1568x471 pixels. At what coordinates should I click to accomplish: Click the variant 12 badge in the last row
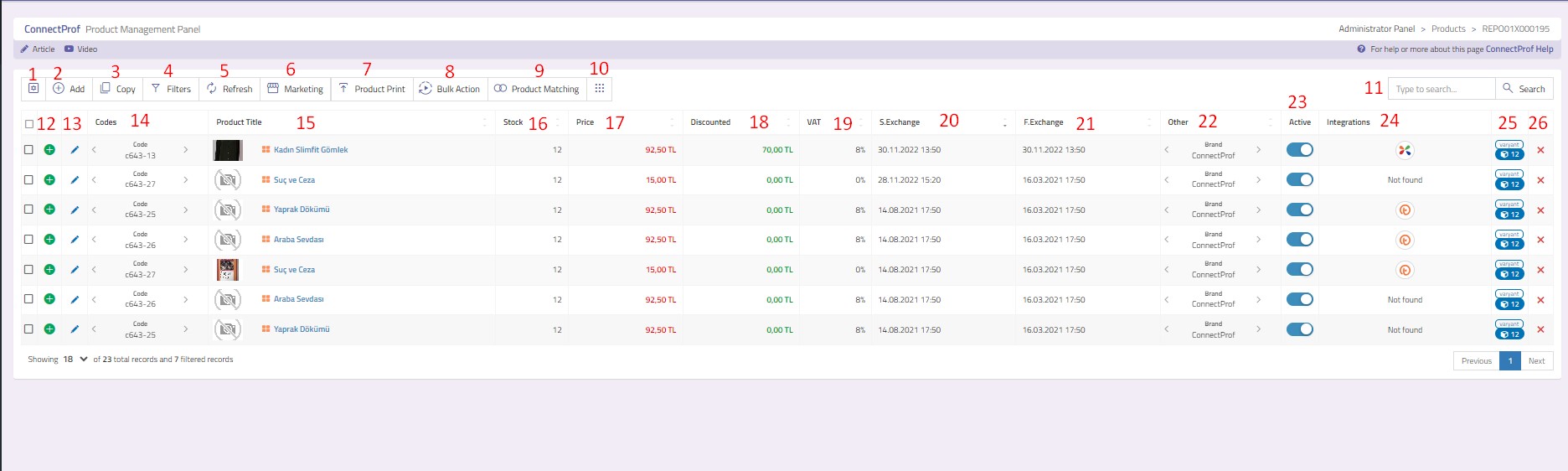1509,334
